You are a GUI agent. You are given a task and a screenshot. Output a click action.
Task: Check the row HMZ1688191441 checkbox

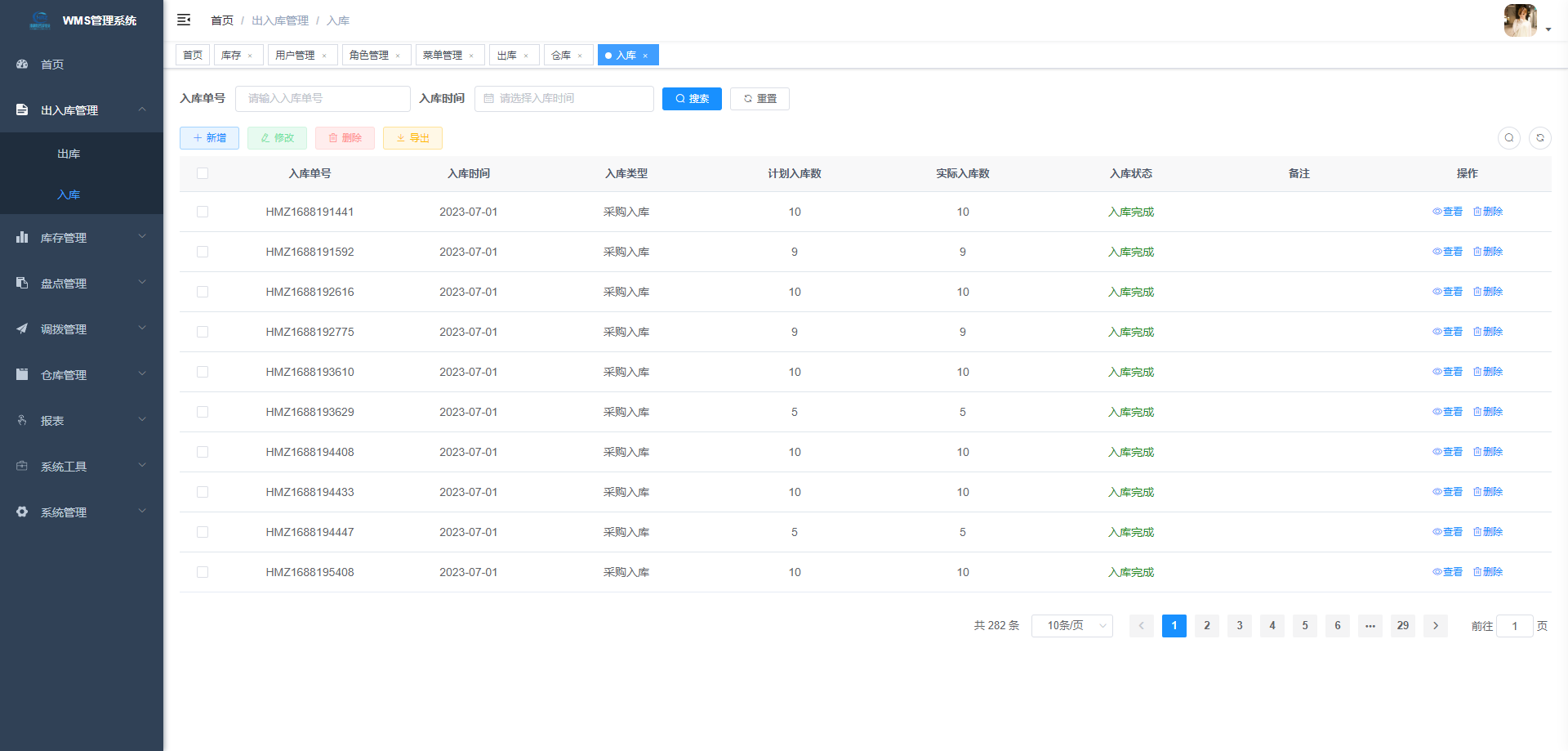[203, 212]
